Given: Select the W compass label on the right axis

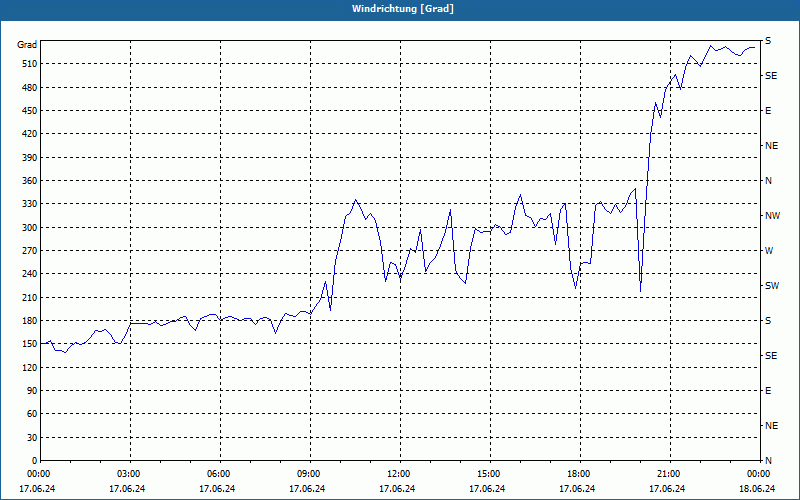Looking at the screenshot, I should (769, 251).
